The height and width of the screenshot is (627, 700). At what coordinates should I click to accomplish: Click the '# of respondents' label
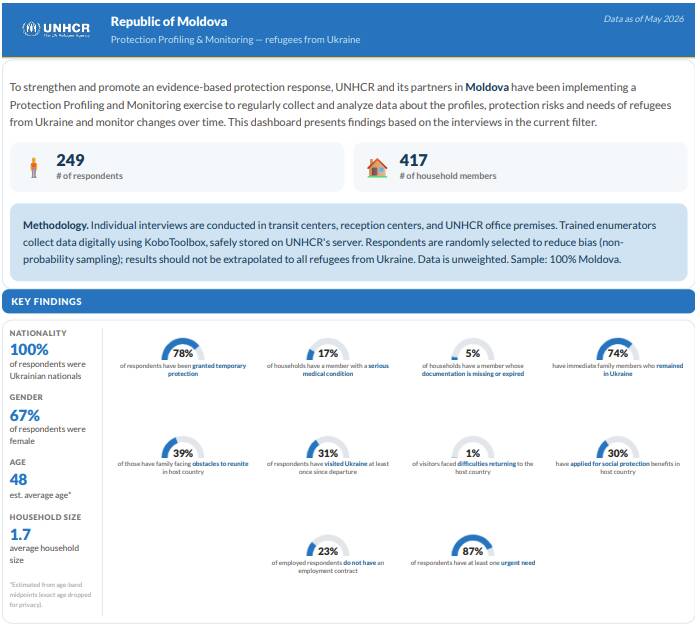[x=89, y=176]
